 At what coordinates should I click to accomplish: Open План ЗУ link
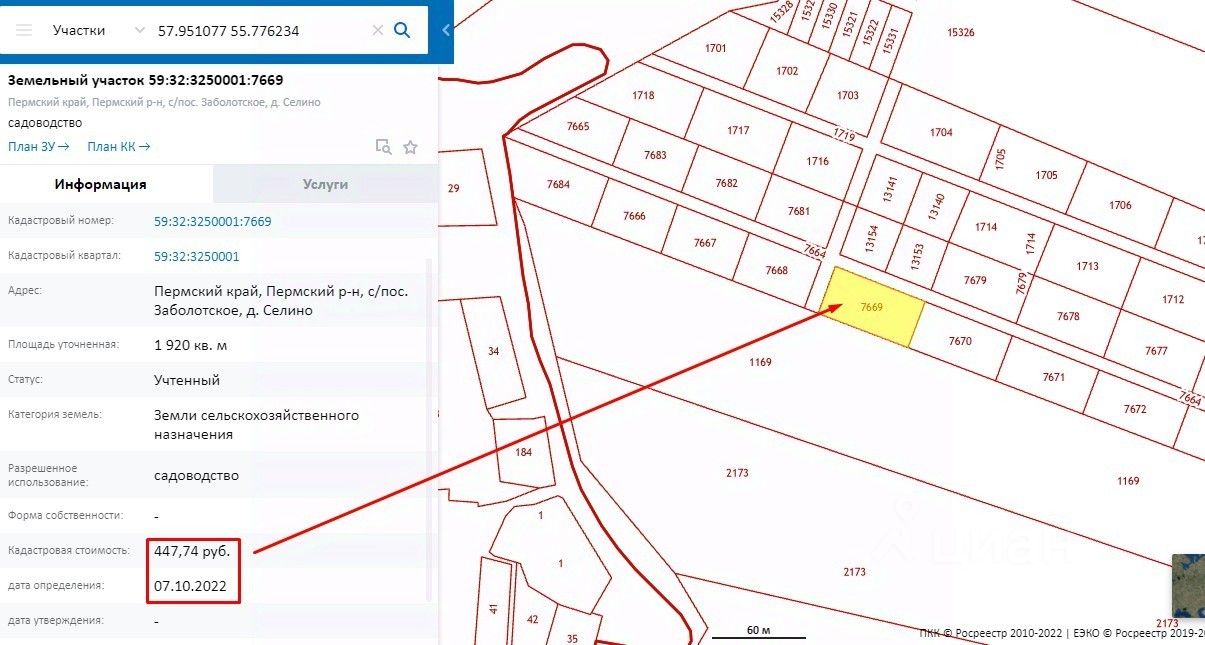[x=39, y=147]
